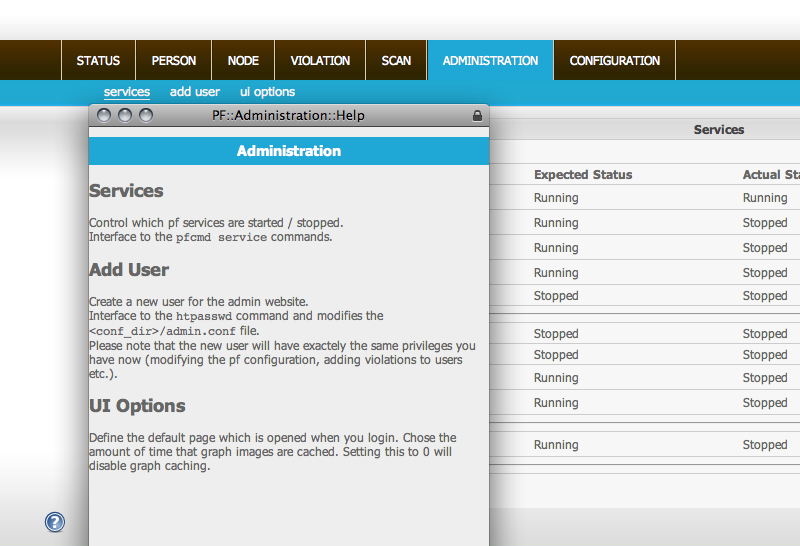Zoom the help popup with the third window button
Screen dimensions: 800x546
[146, 116]
